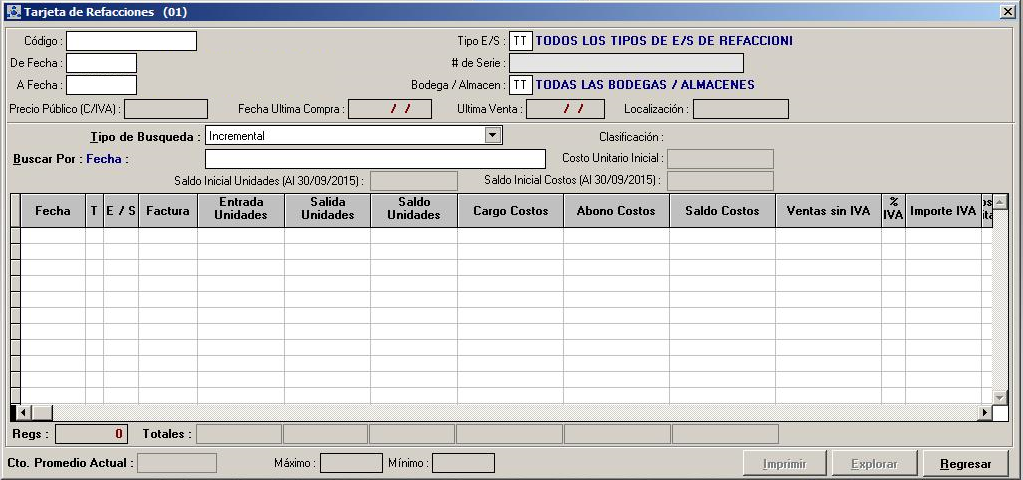
Task: Select the Tipo E/S code box
Action: pos(520,41)
